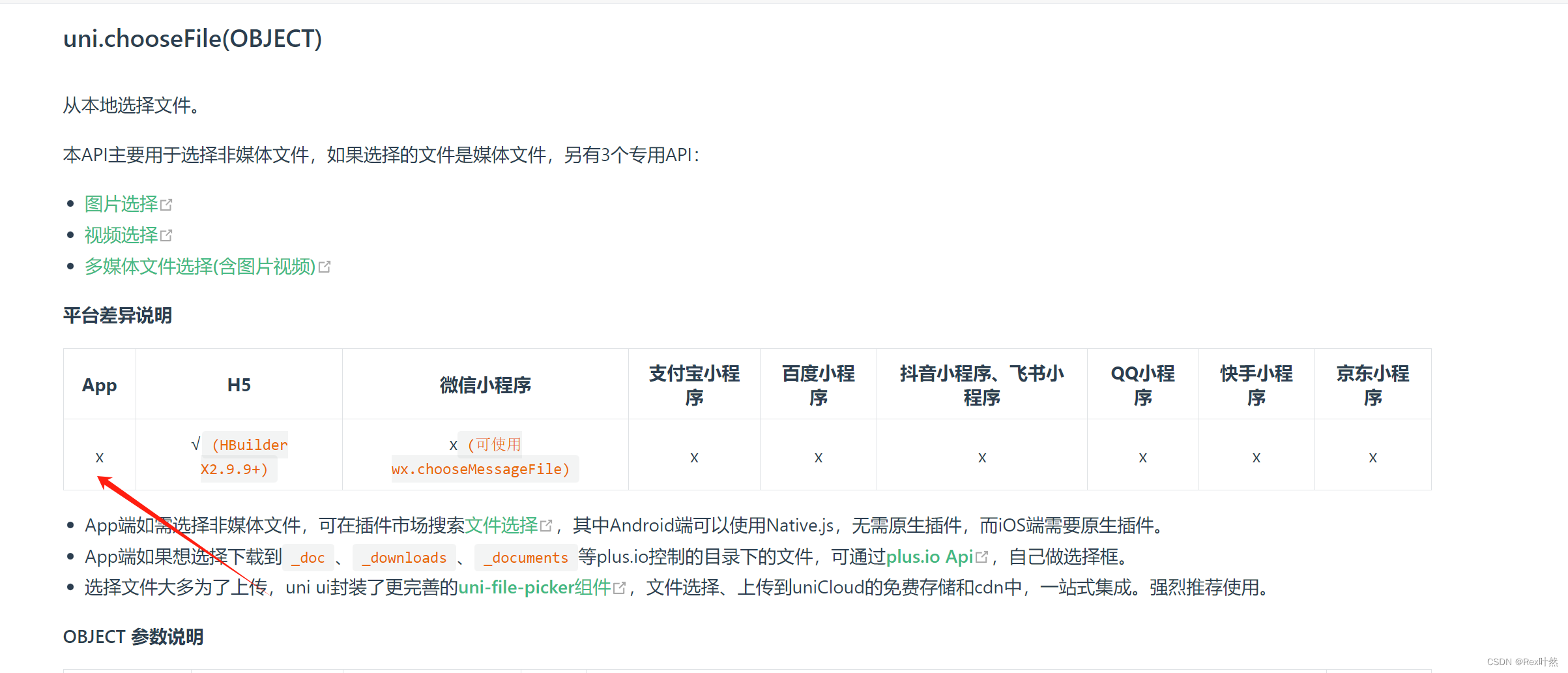Click the H5 column header

pyautogui.click(x=239, y=385)
